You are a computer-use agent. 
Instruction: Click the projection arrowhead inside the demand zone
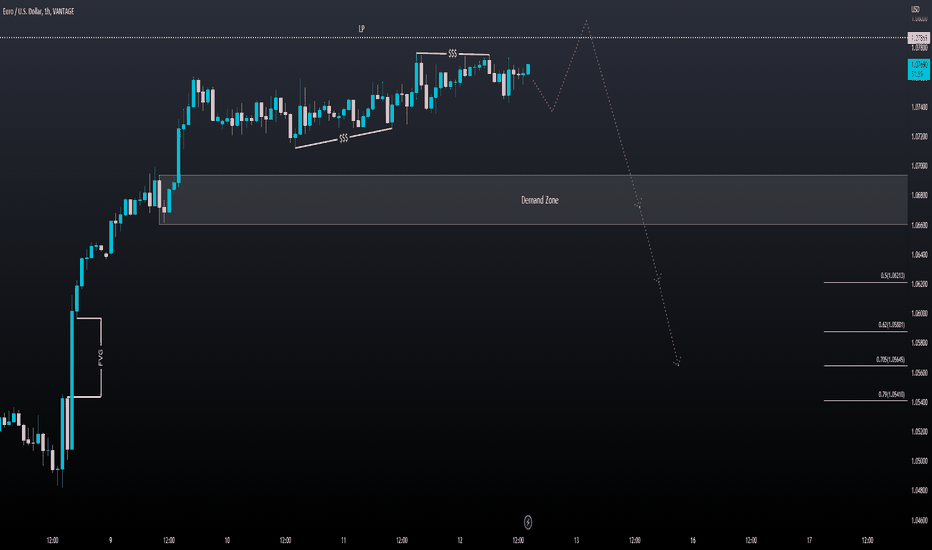click(x=638, y=205)
